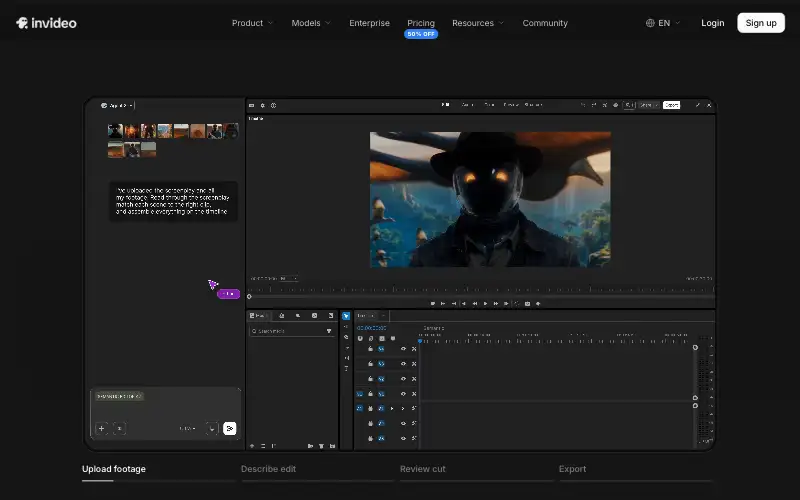The image size is (800, 500).
Task: Click the gear settings icon in editor top bar
Action: 263,105
